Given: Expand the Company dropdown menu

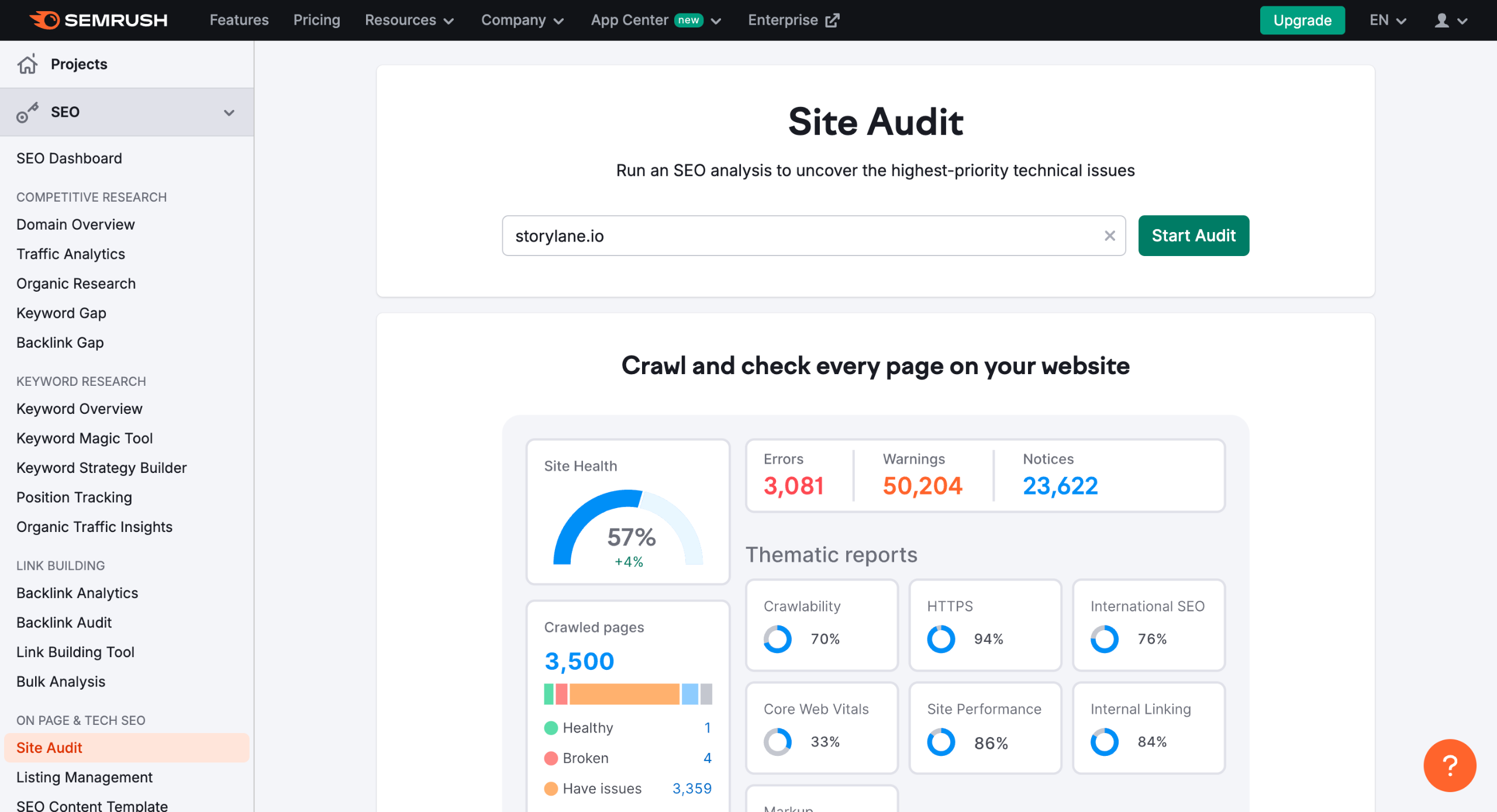Looking at the screenshot, I should click(522, 20).
